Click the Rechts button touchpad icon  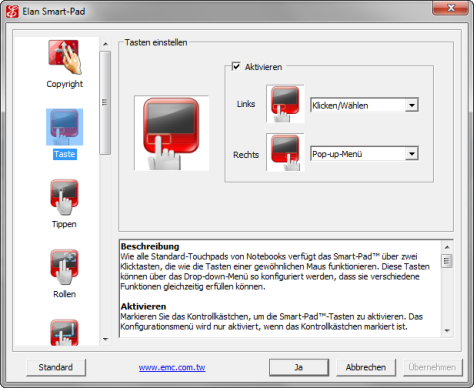tap(285, 152)
